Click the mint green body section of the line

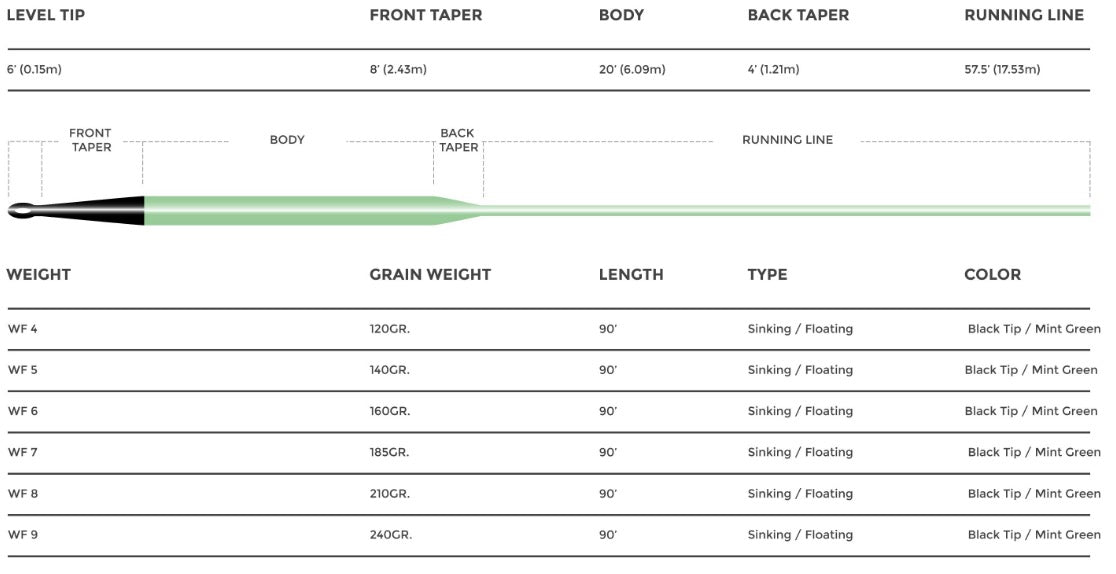point(288,210)
